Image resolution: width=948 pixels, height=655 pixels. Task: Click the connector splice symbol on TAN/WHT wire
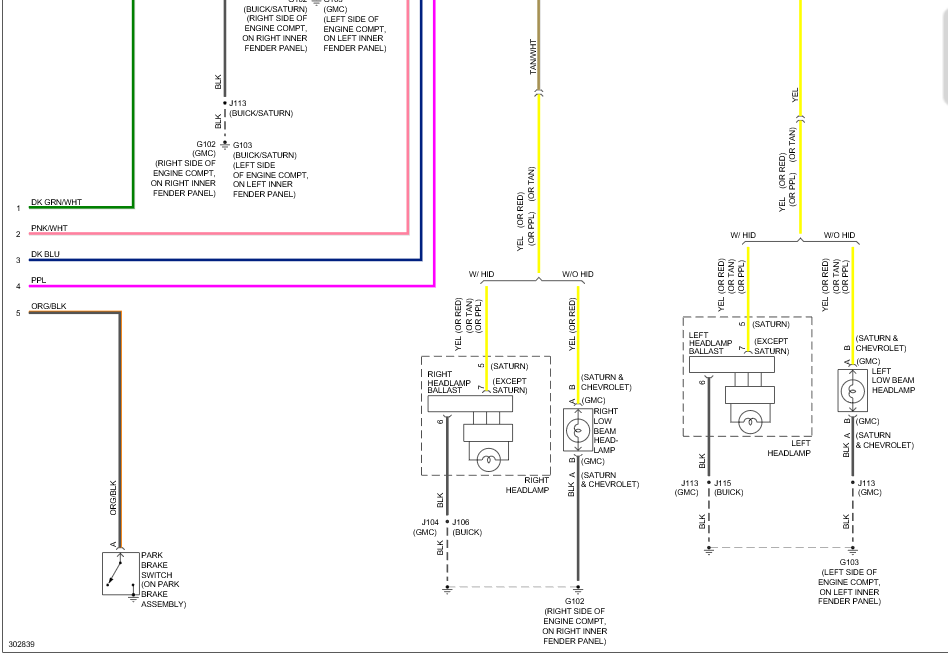coord(539,93)
